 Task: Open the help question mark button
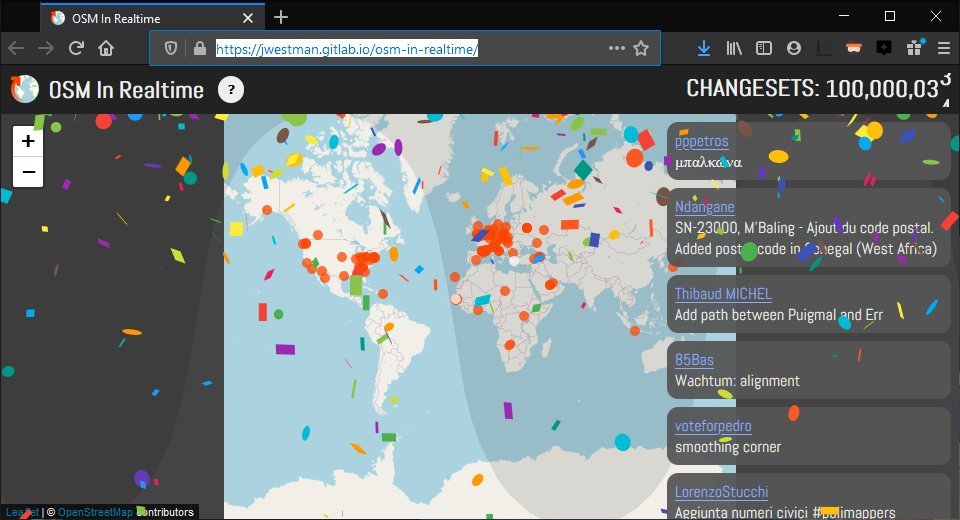[x=231, y=89]
